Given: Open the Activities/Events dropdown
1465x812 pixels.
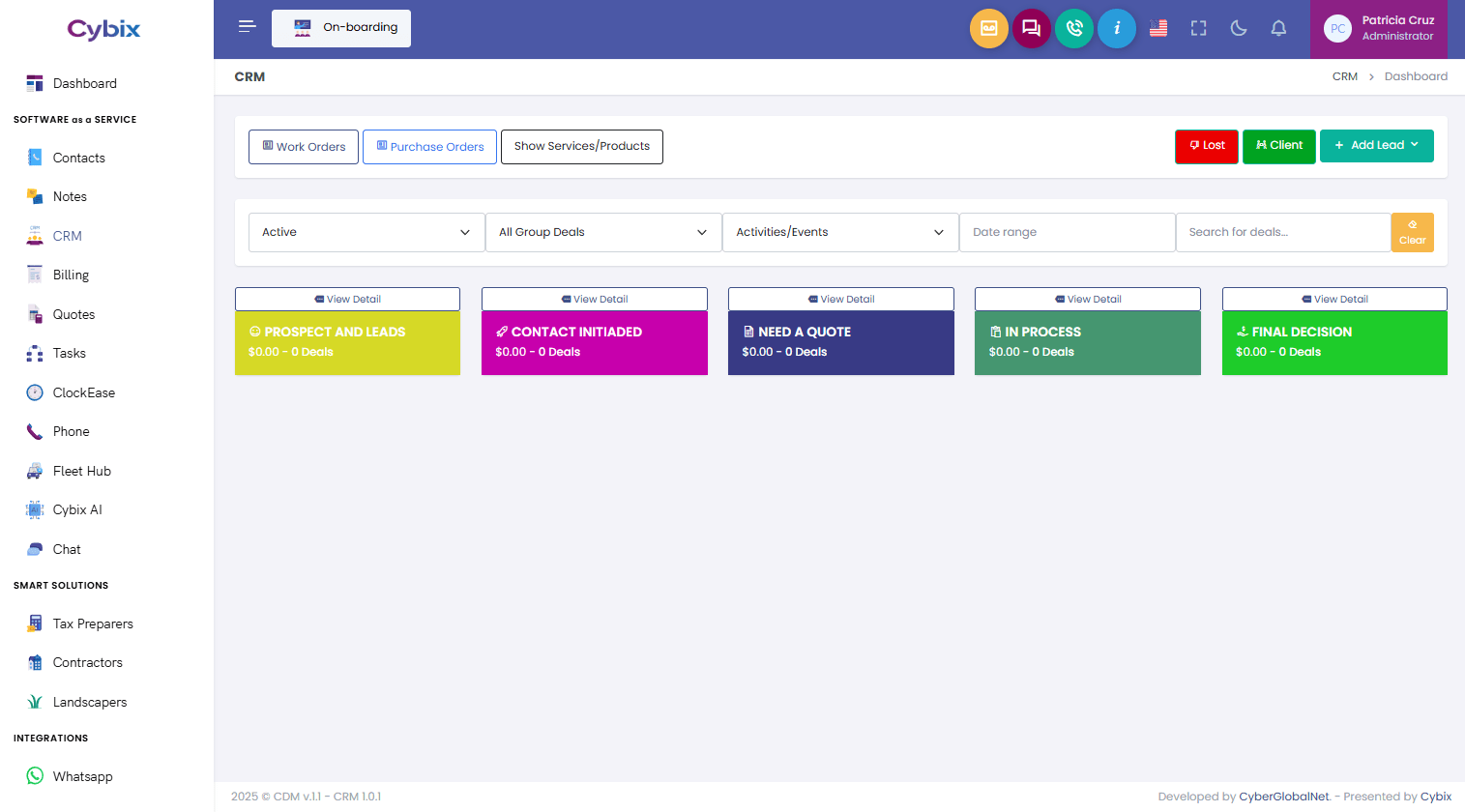Looking at the screenshot, I should 840,232.
